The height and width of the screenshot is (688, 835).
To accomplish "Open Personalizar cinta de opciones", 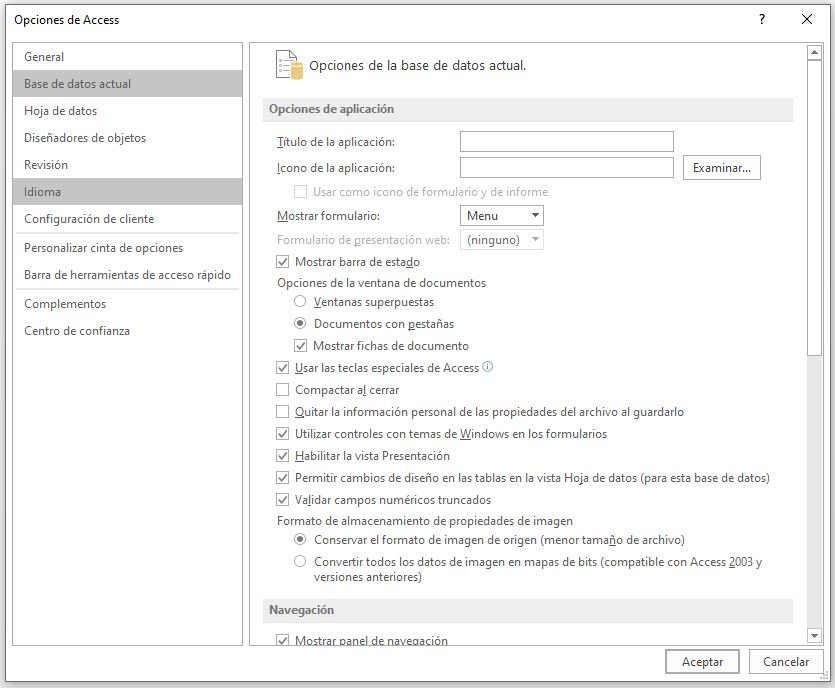I will [x=127, y=248].
